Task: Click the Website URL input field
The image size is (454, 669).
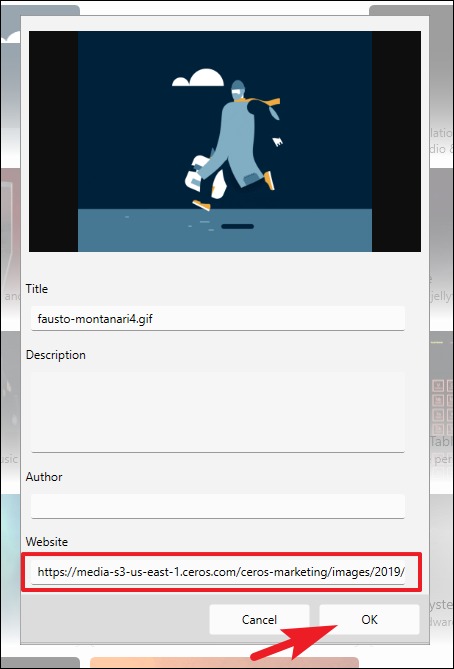Action: pos(218,572)
